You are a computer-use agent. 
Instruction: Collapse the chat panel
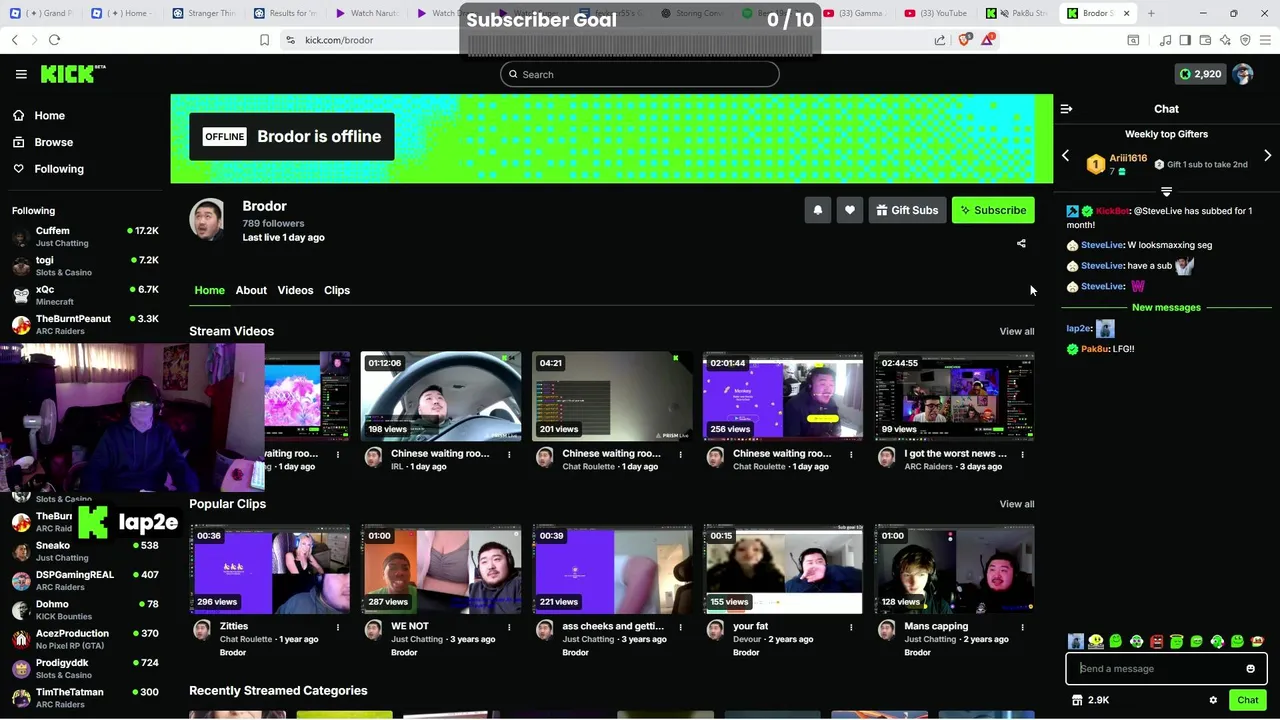point(1066,109)
